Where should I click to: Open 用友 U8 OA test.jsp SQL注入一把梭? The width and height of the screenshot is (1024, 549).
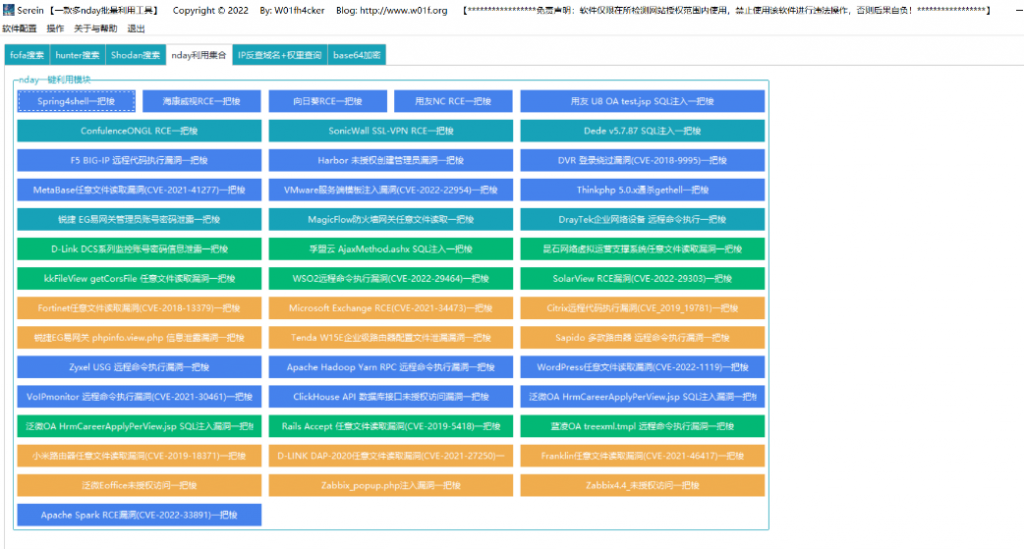tap(642, 101)
